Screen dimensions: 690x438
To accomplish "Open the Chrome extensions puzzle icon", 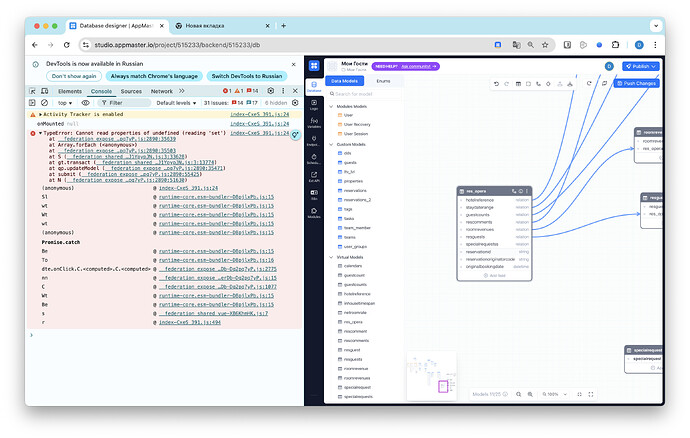I will [615, 45].
